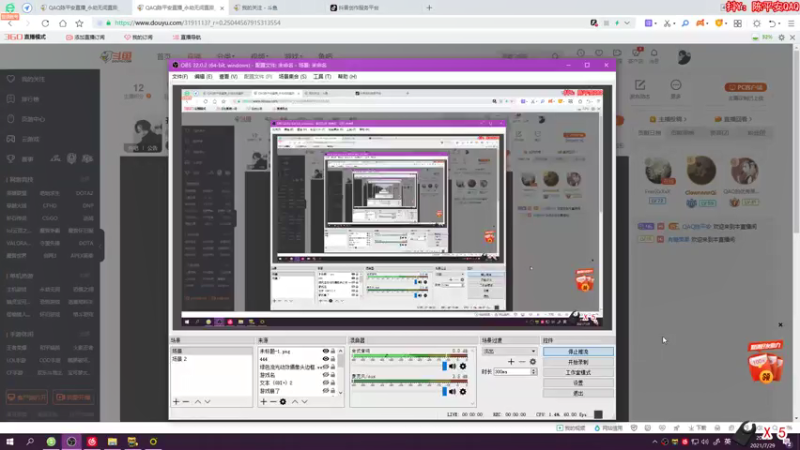Mute the second mixer channel speaker
Viewport: 800px width, 450px height.
(x=452, y=392)
